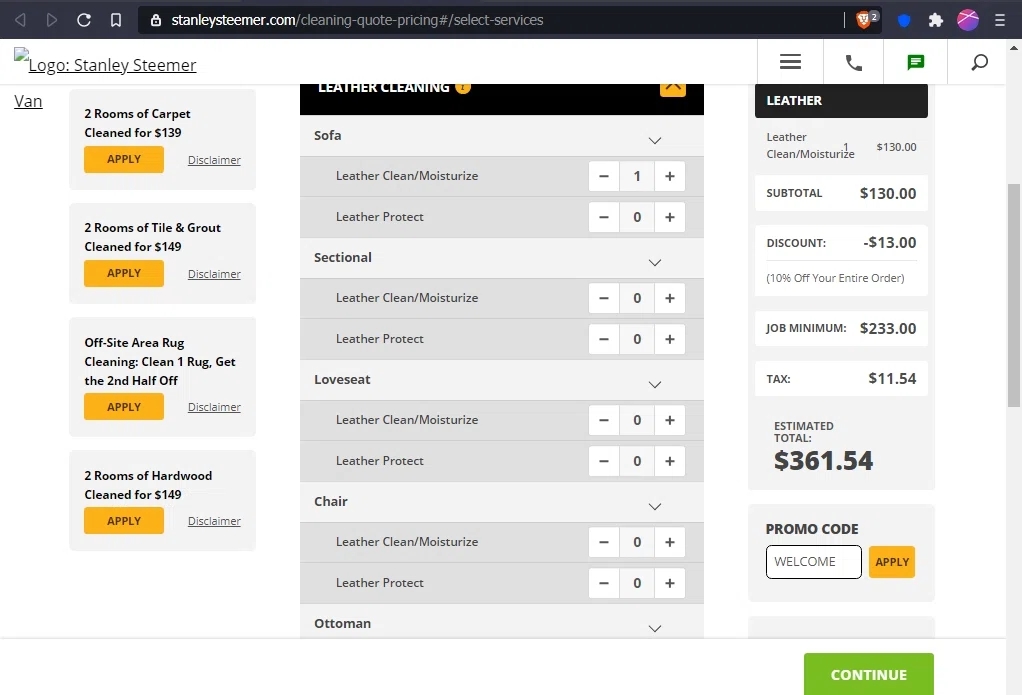The image size is (1022, 695).
Task: Collapse the Sofa section chevron
Action: (655, 140)
